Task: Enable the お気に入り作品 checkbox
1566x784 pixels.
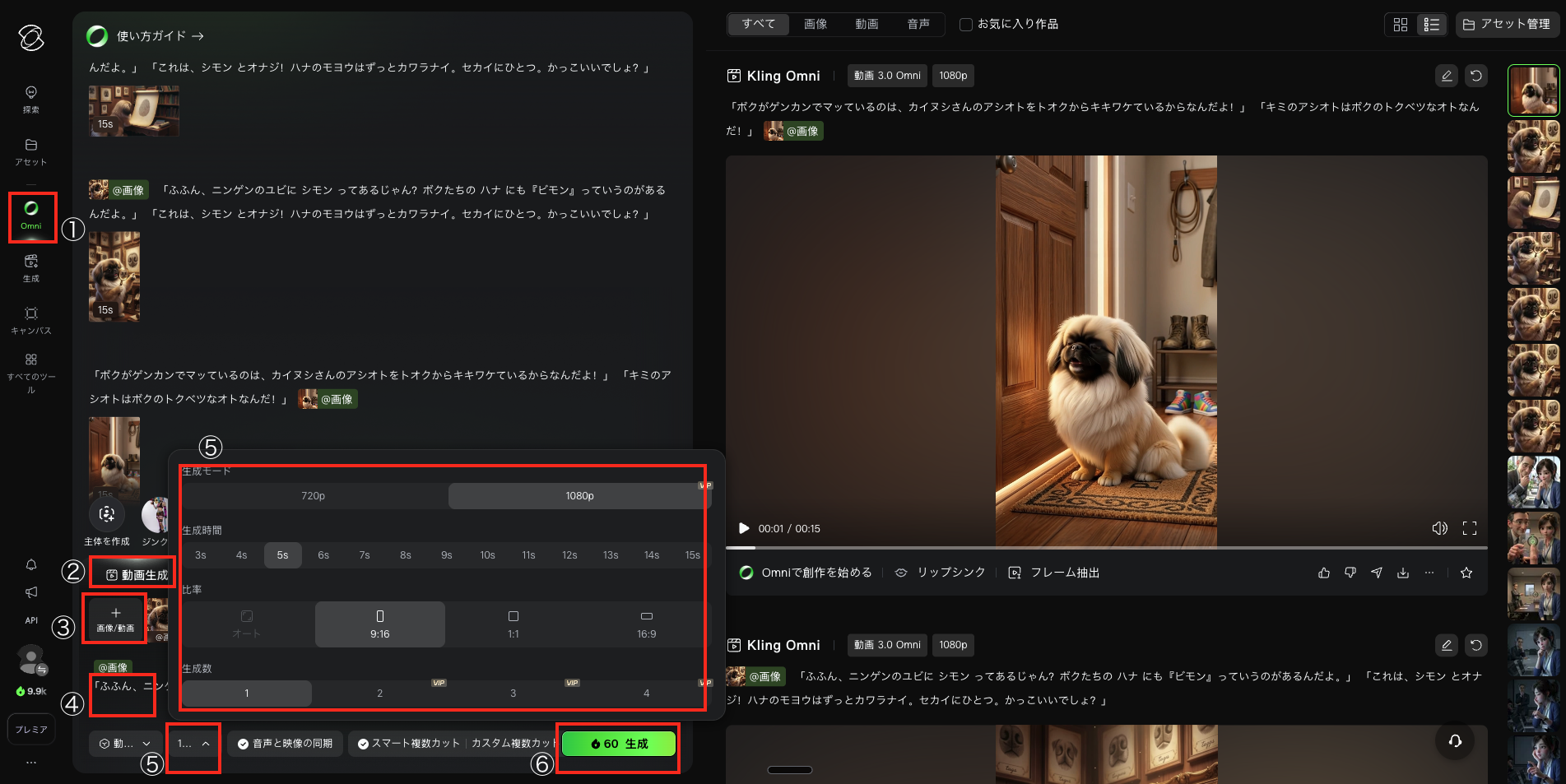Action: click(966, 25)
